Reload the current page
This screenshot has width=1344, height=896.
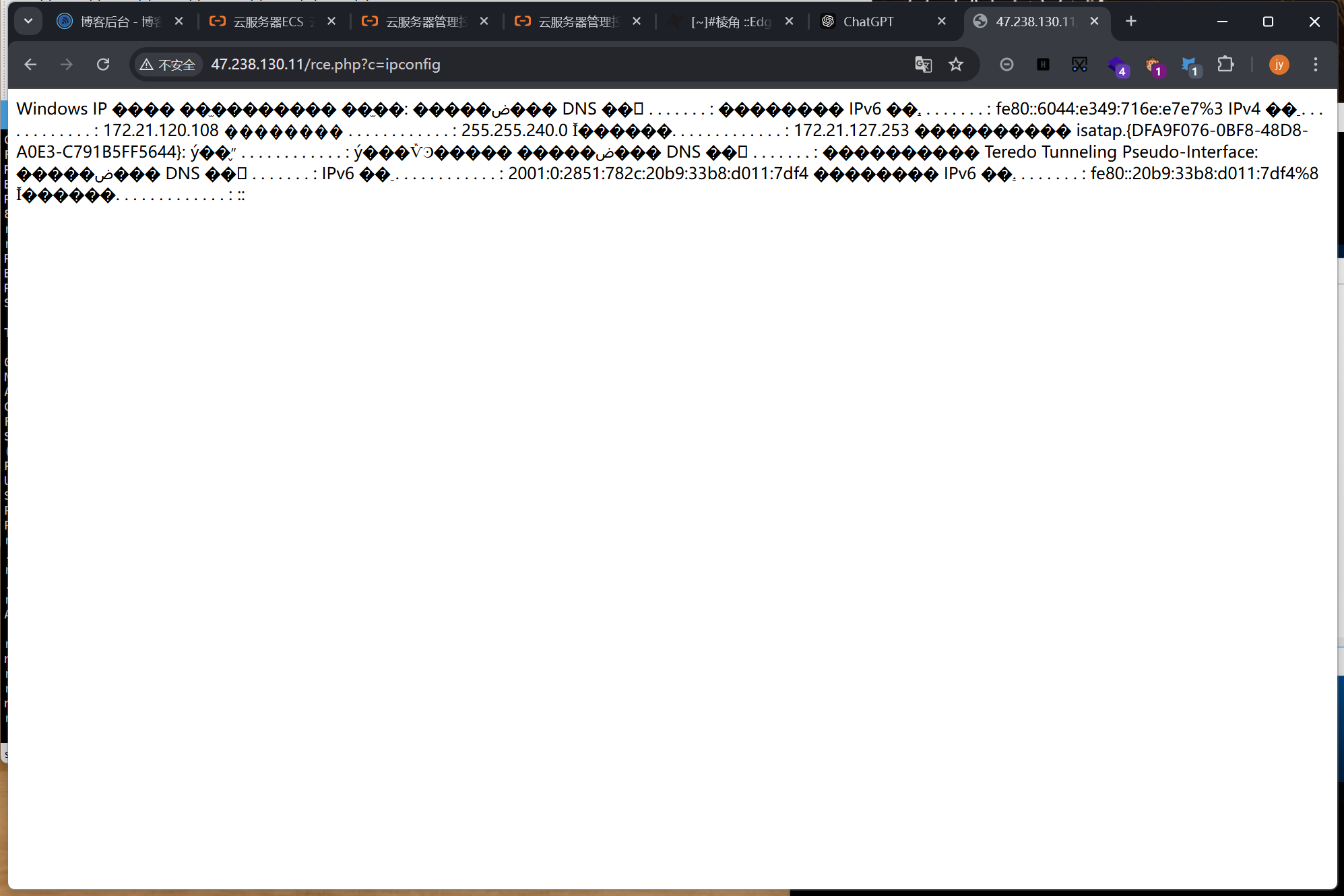103,65
